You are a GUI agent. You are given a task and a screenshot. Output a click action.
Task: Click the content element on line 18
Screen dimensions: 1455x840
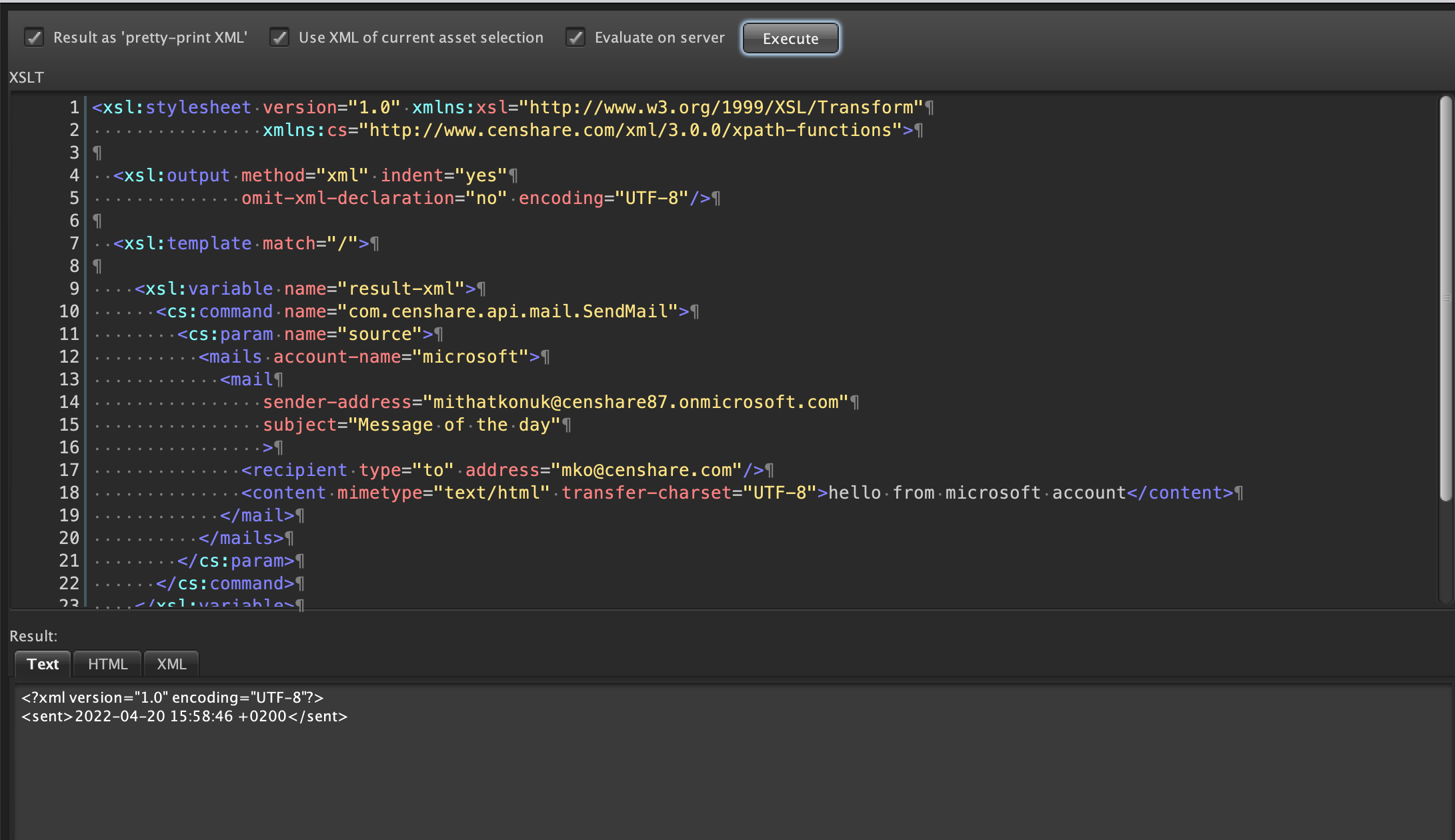(285, 493)
